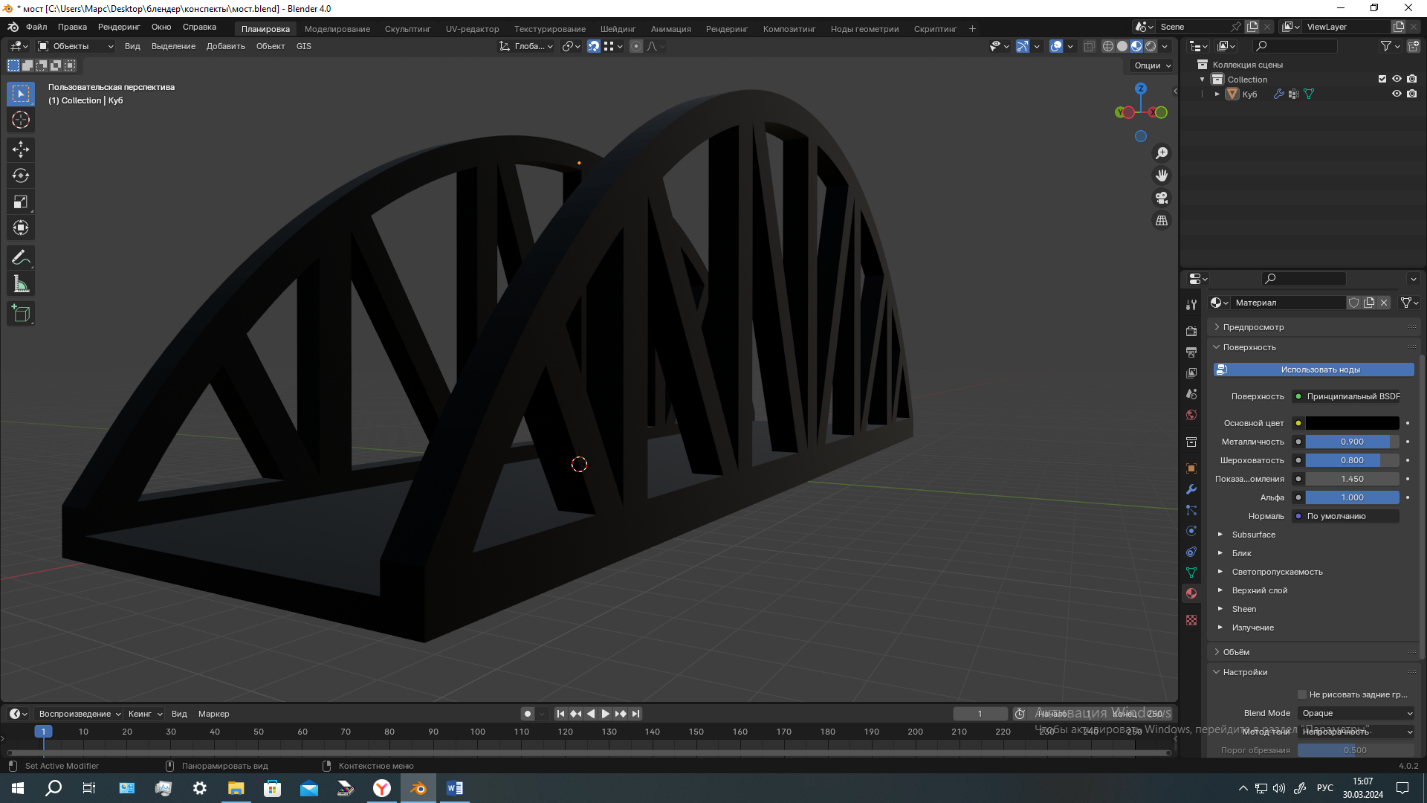1427x803 pixels.
Task: Expand the Предпросмотр panel
Action: (x=1253, y=327)
